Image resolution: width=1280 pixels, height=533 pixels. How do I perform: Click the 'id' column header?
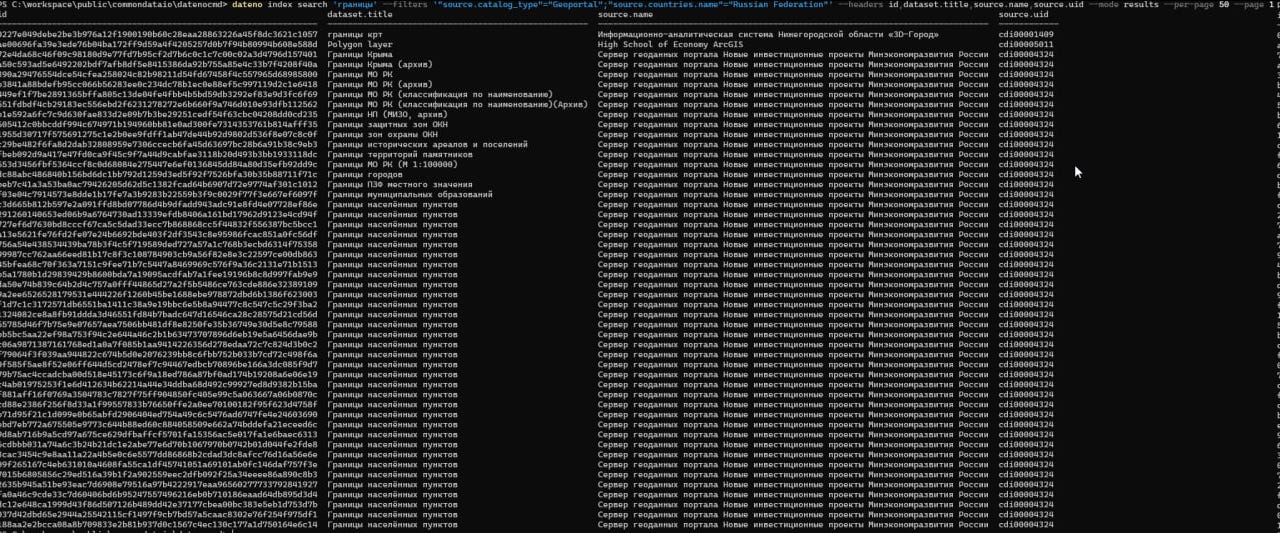(4, 15)
